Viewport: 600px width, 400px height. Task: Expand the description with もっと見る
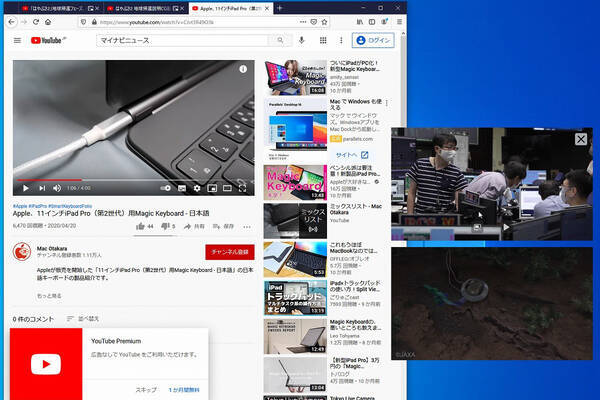49,296
